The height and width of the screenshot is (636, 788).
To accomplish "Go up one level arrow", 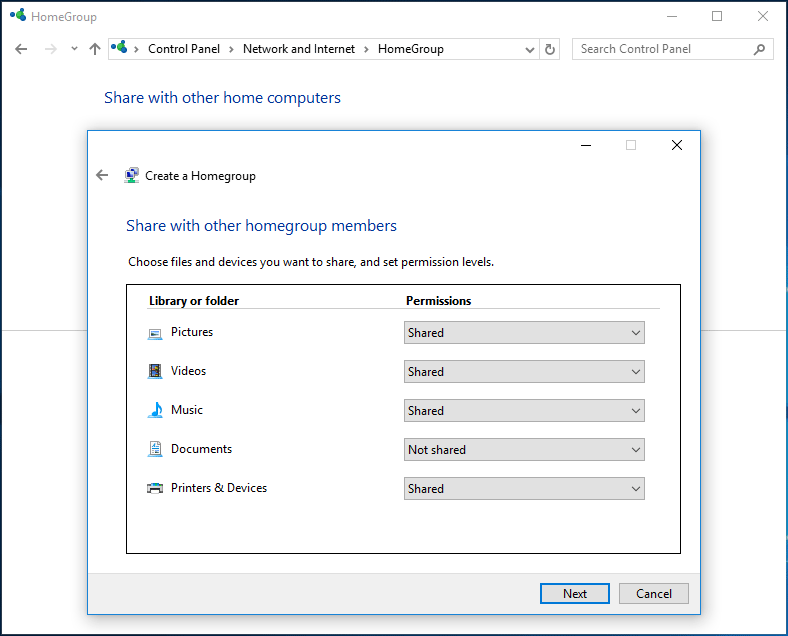I will tap(95, 49).
